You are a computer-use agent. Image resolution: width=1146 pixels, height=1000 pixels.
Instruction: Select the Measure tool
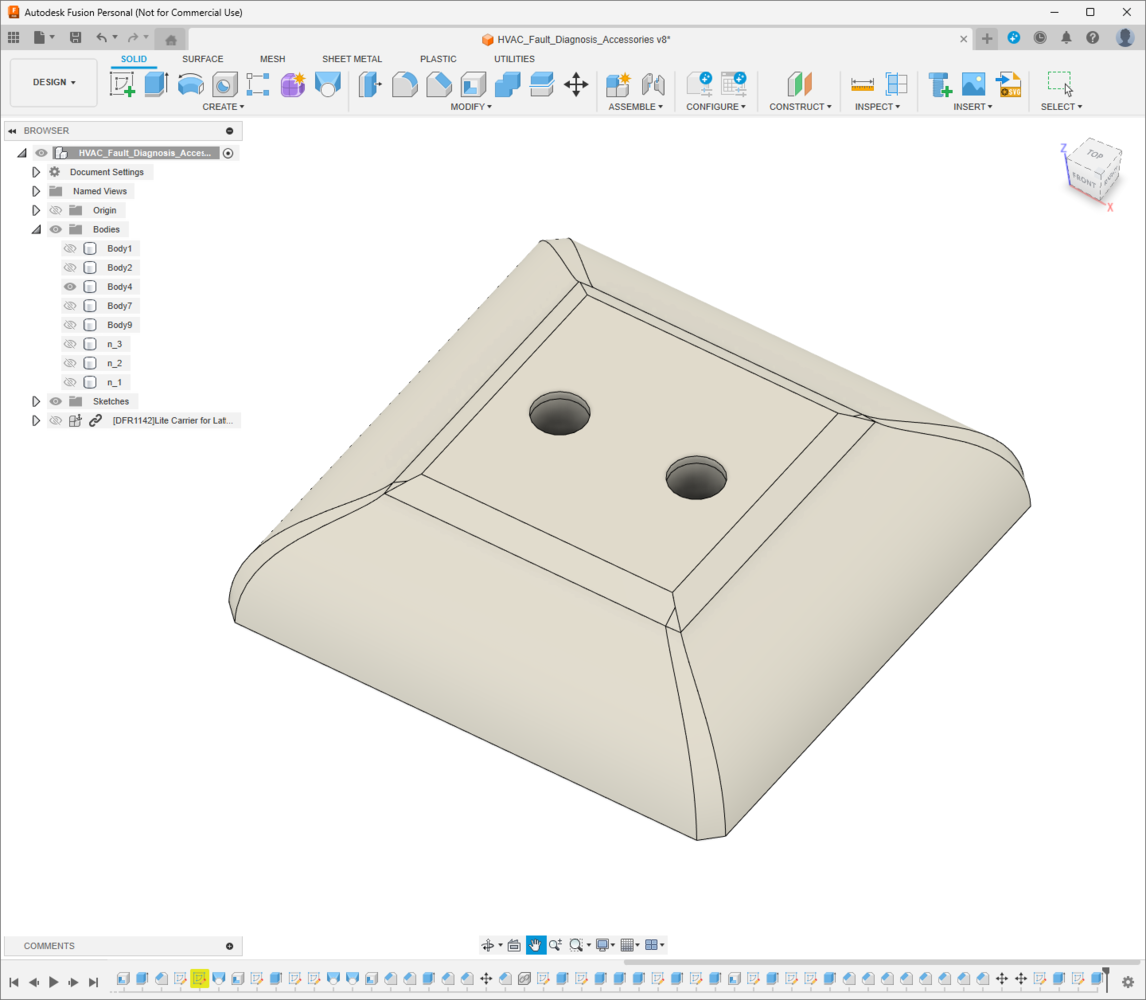click(x=862, y=85)
